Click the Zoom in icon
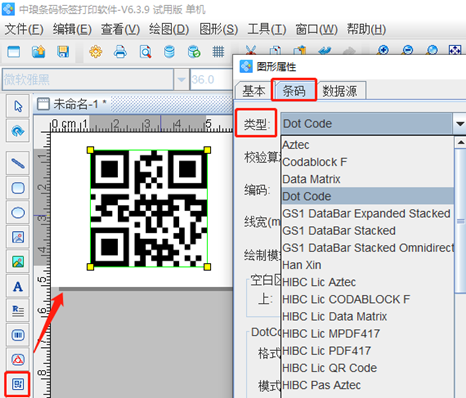Image resolution: width=466 pixels, height=398 pixels. (383, 50)
